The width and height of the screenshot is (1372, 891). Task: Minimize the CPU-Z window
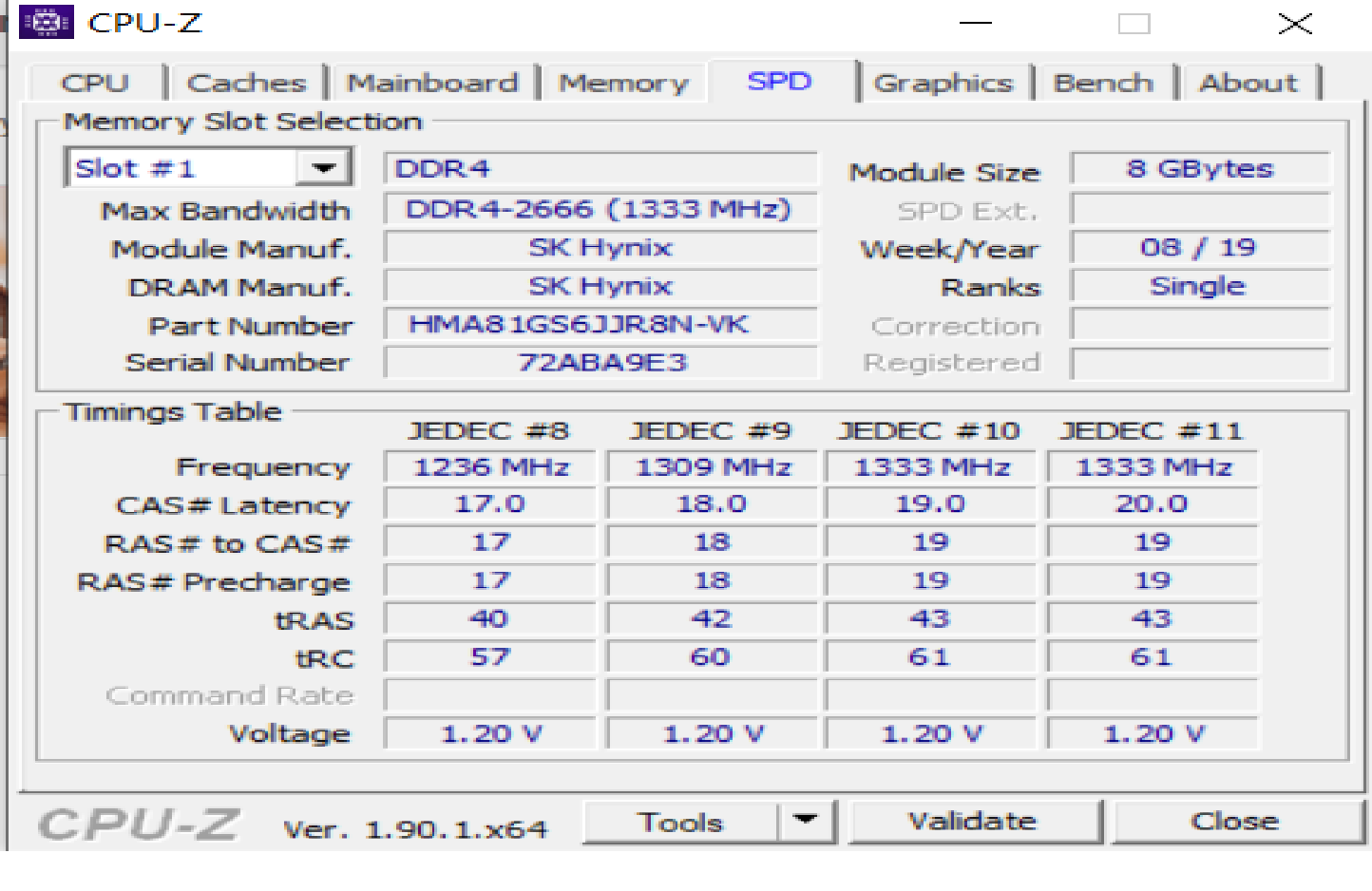(975, 23)
